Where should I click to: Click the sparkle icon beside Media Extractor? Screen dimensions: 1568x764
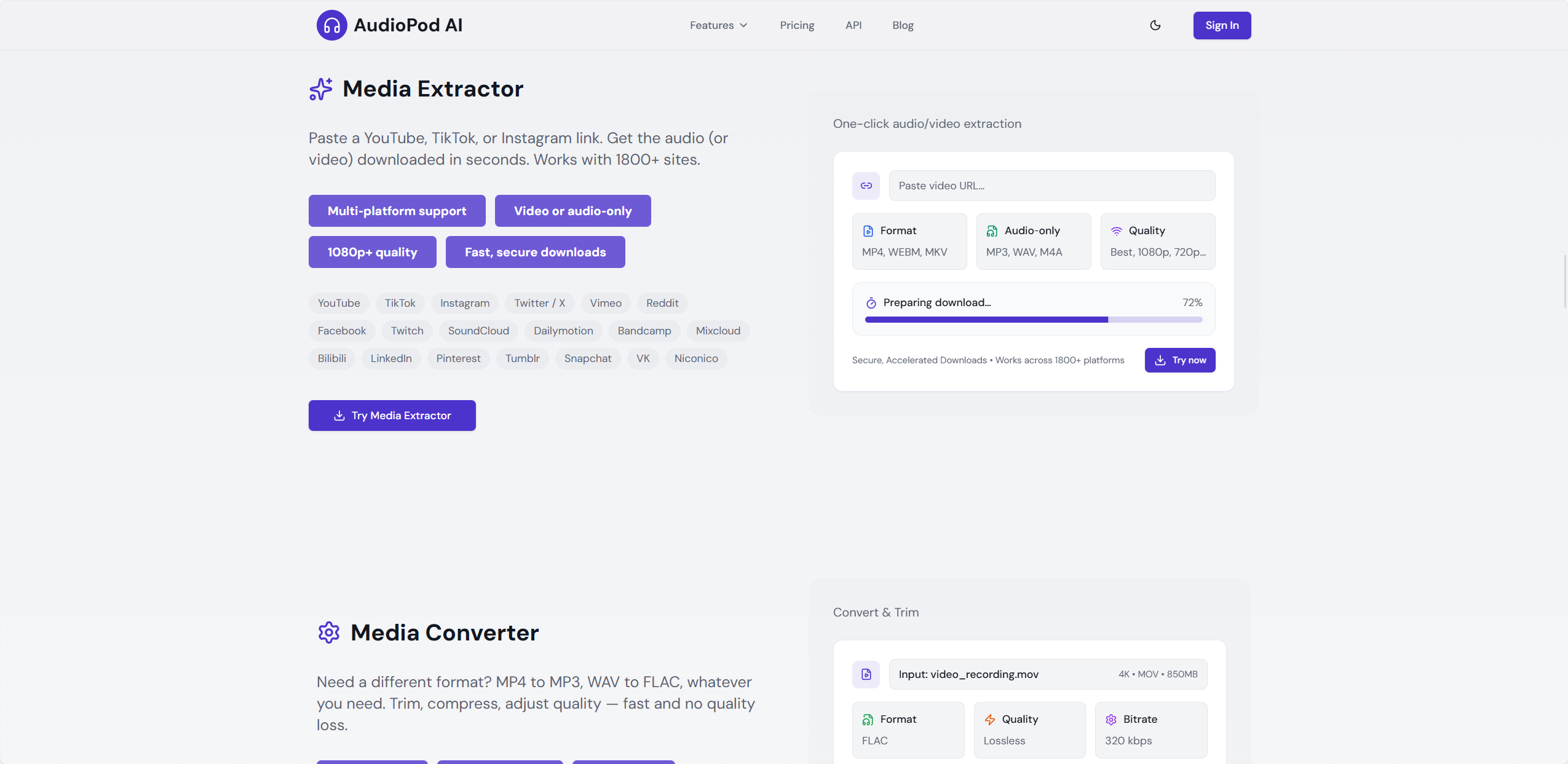tap(320, 89)
